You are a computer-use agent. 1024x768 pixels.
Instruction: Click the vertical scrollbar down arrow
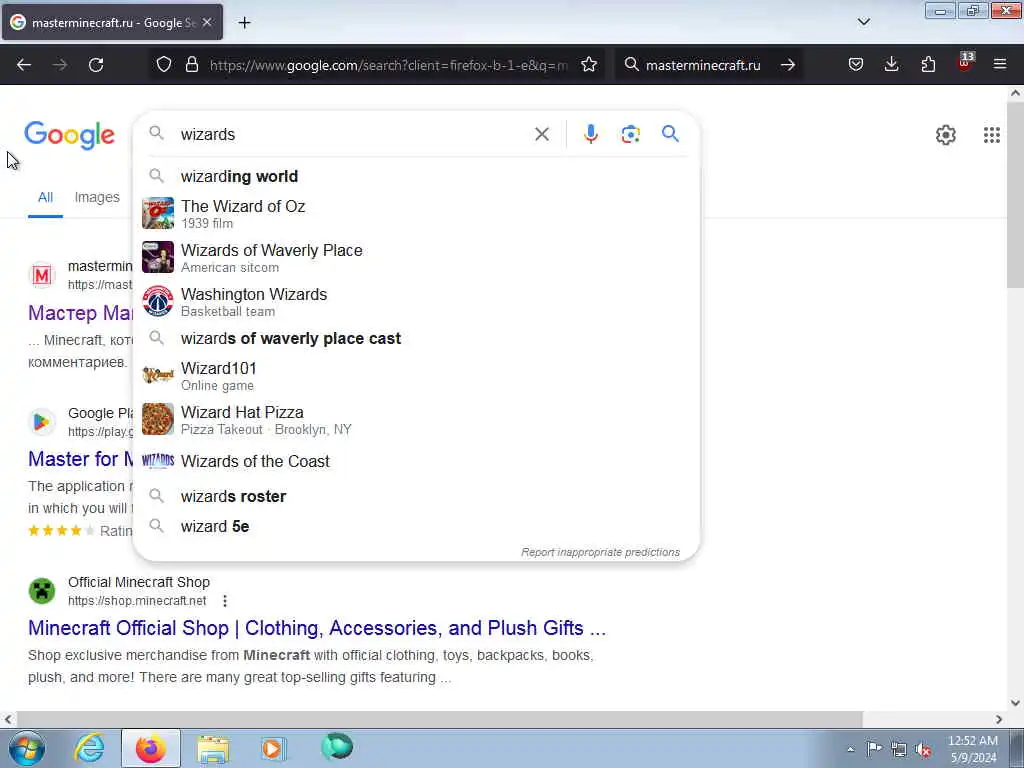(1015, 703)
